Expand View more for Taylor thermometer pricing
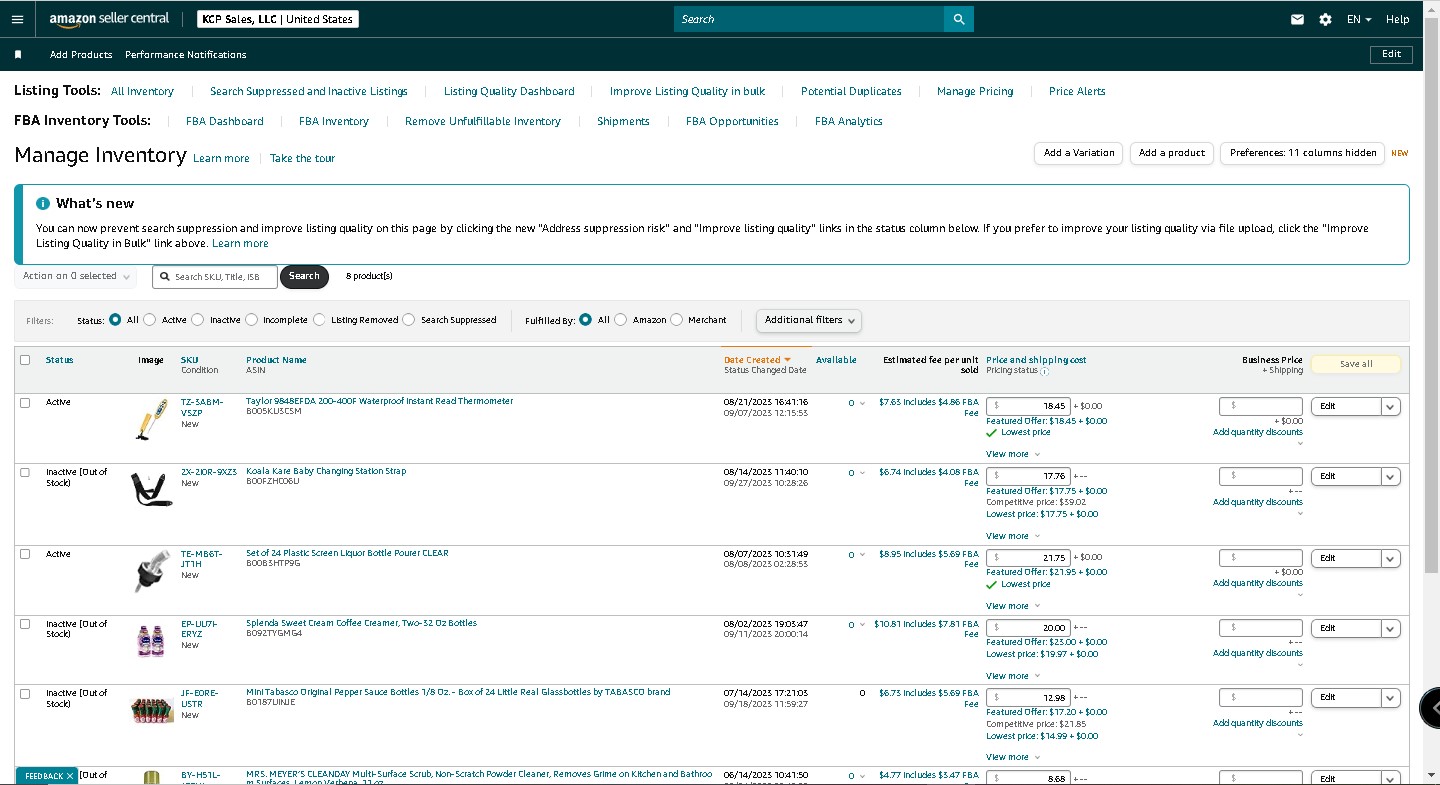The image size is (1440, 785). click(x=1013, y=454)
